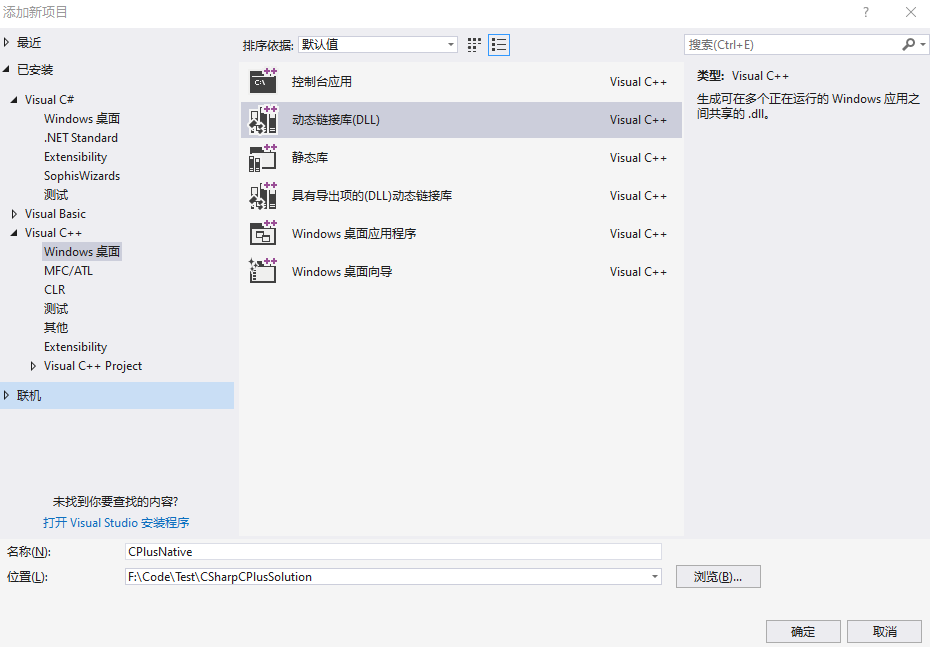
Task: Click the 取消 button
Action: pos(884,632)
